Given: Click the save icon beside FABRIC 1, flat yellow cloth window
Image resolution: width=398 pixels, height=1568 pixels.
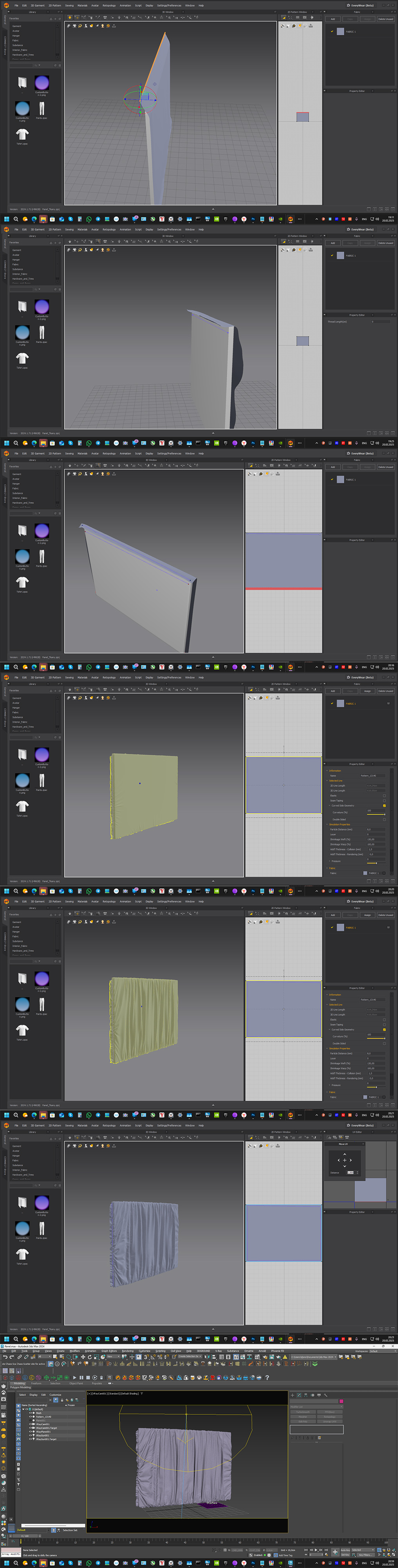Looking at the screenshot, I should click(388, 703).
